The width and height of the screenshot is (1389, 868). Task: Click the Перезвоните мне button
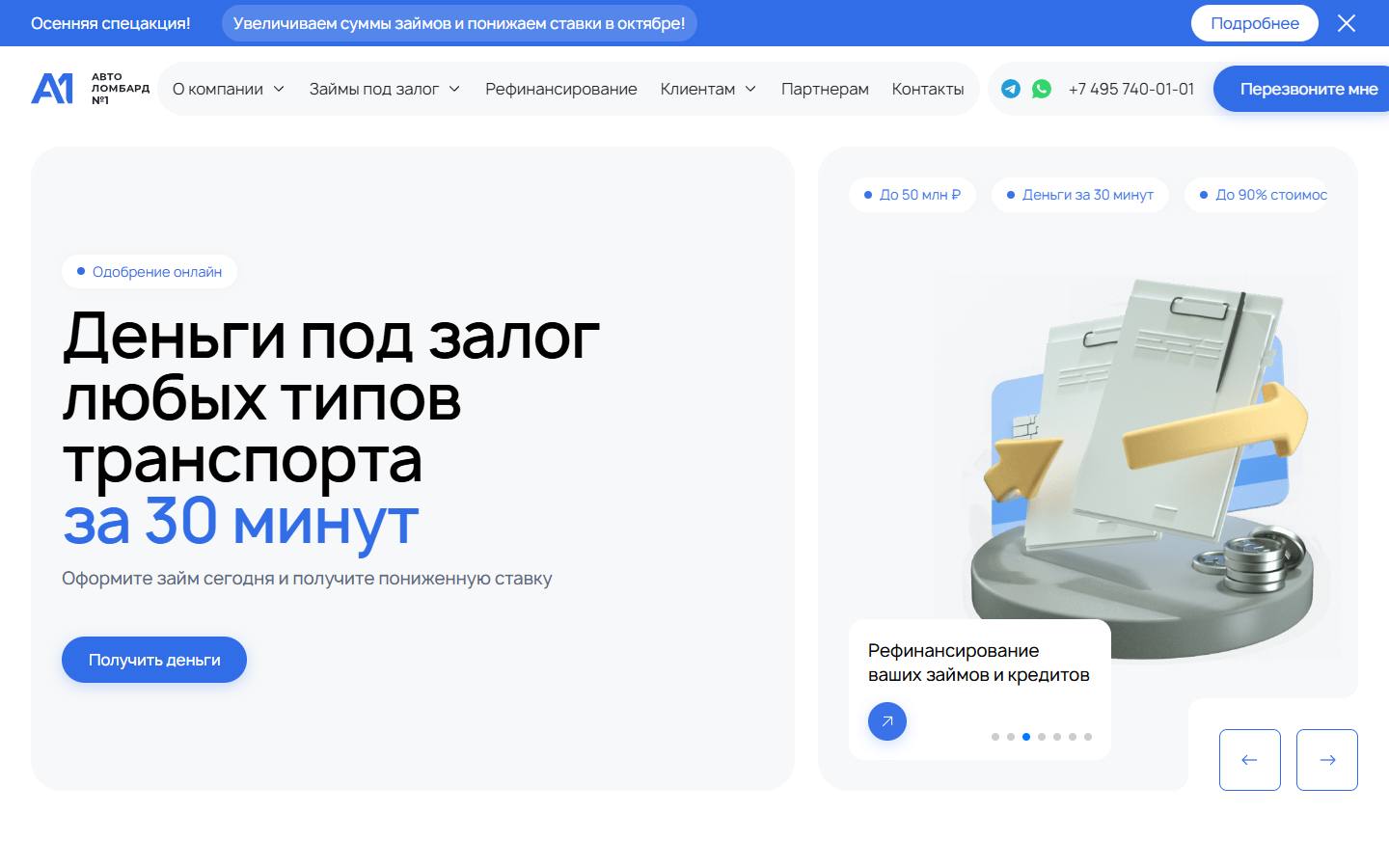click(x=1301, y=89)
